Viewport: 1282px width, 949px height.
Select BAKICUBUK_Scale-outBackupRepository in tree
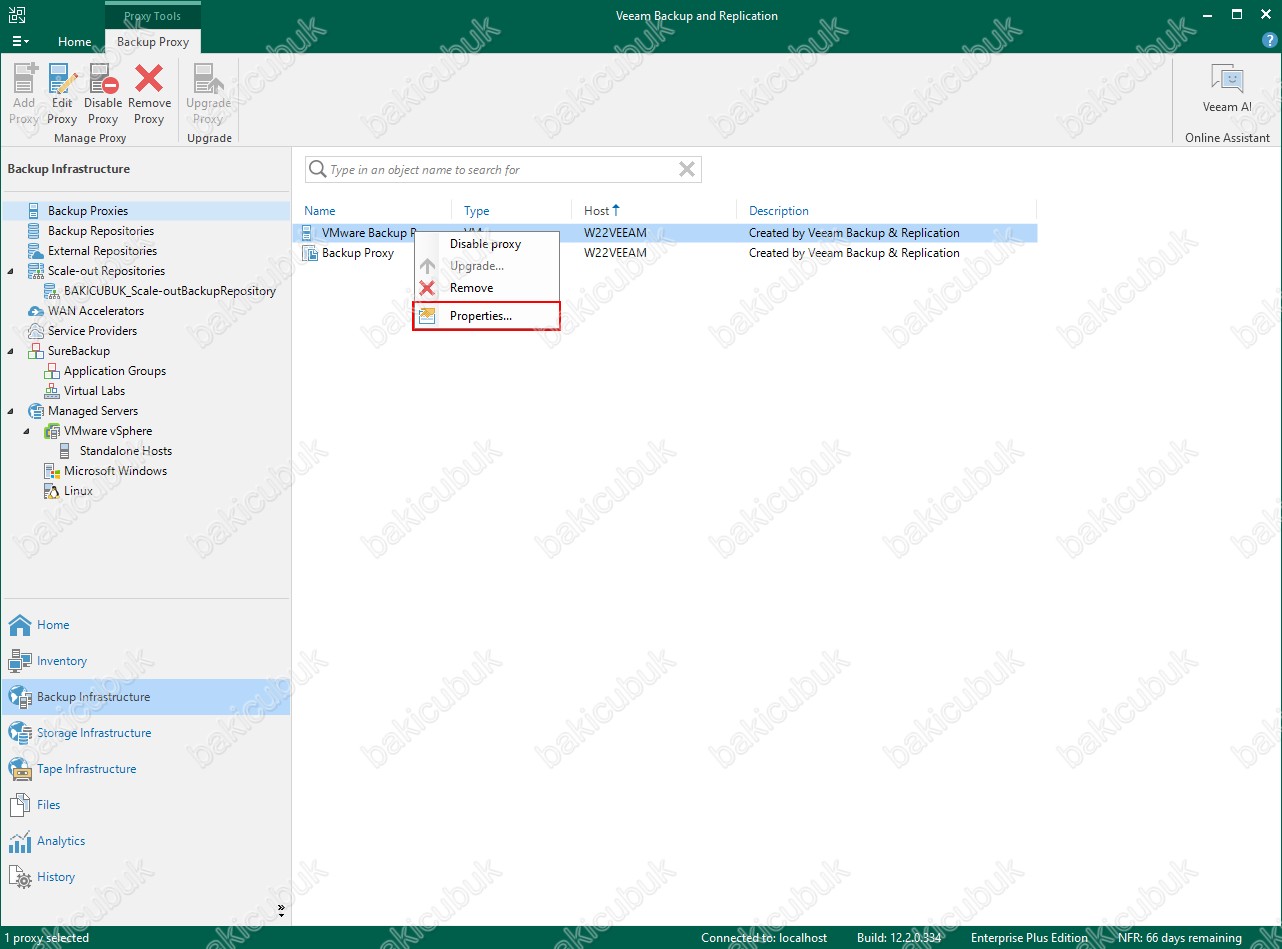pyautogui.click(x=170, y=291)
